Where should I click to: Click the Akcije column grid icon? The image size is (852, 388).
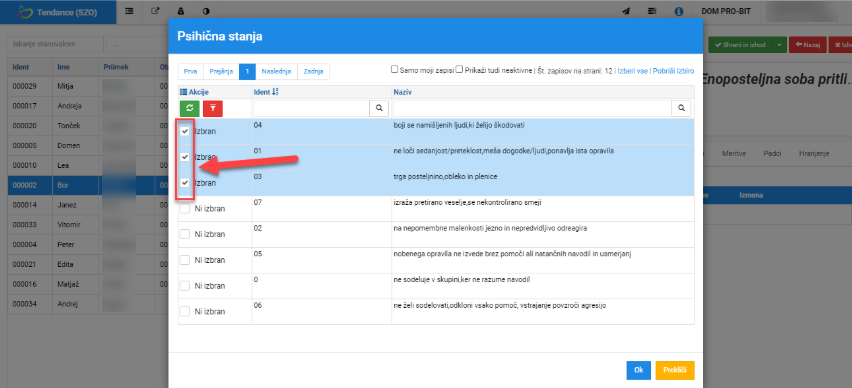tap(183, 92)
